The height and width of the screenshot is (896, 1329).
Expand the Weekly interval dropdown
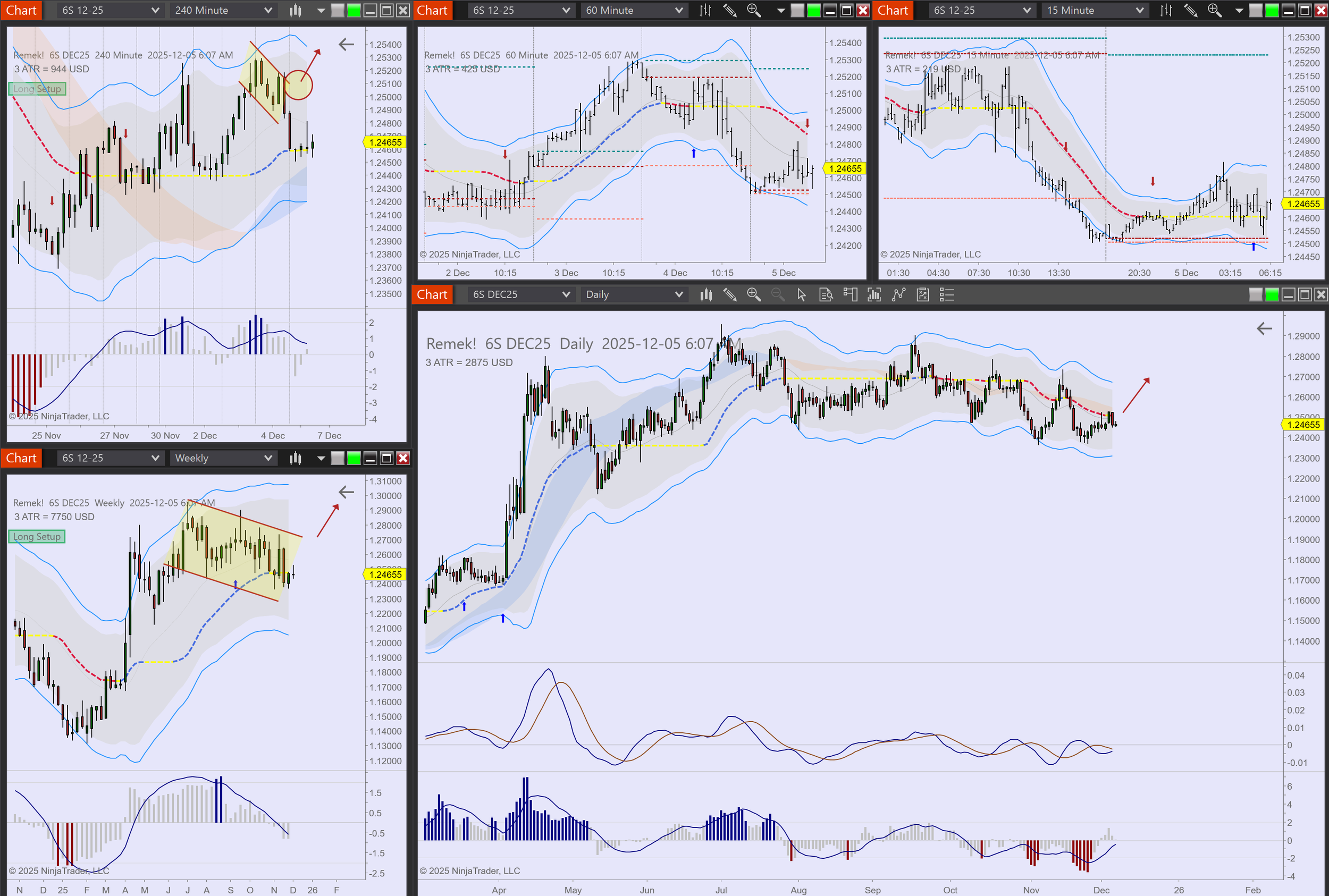coord(267,458)
